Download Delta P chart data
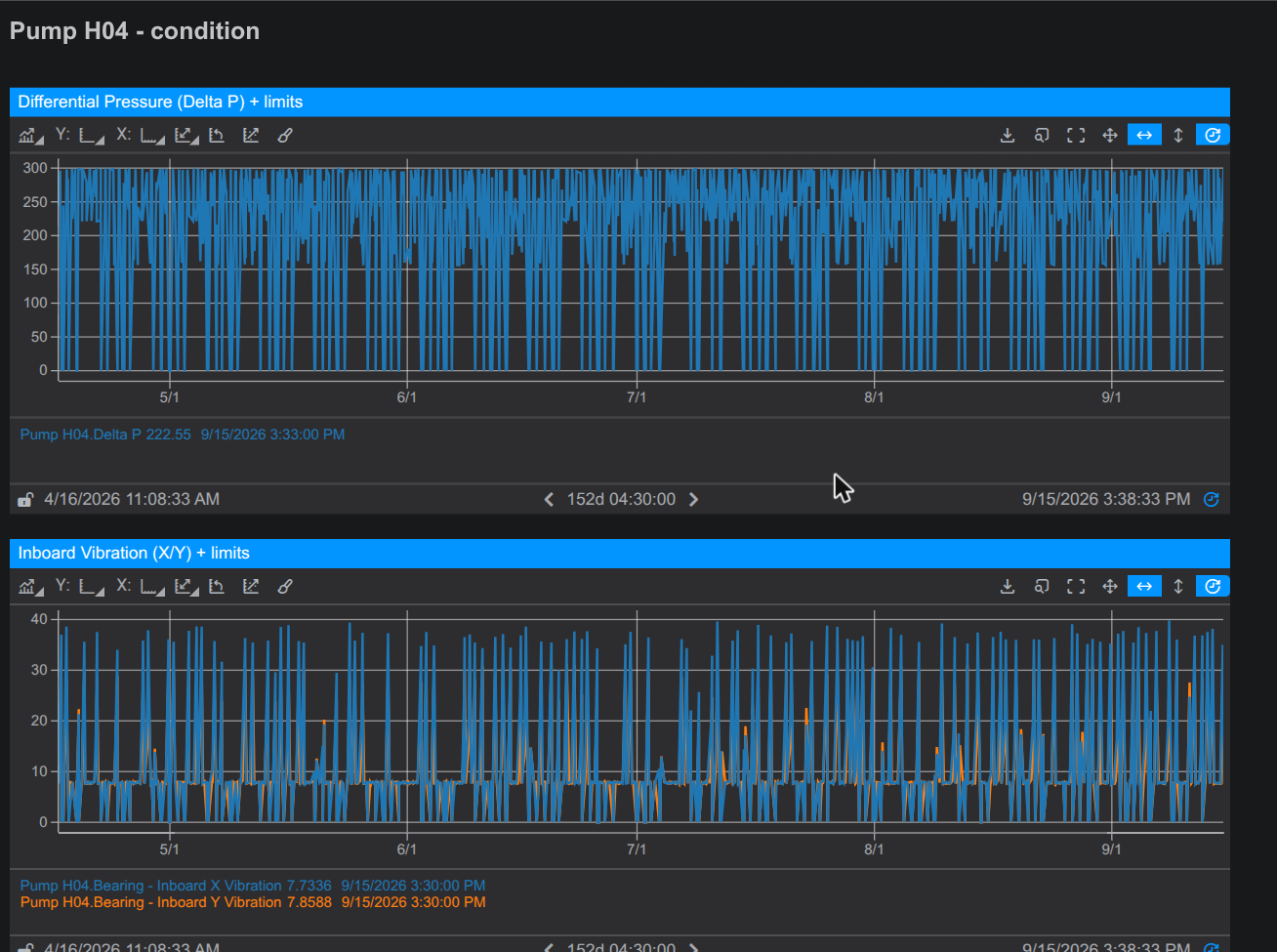This screenshot has height=952, width=1277. (x=1008, y=135)
